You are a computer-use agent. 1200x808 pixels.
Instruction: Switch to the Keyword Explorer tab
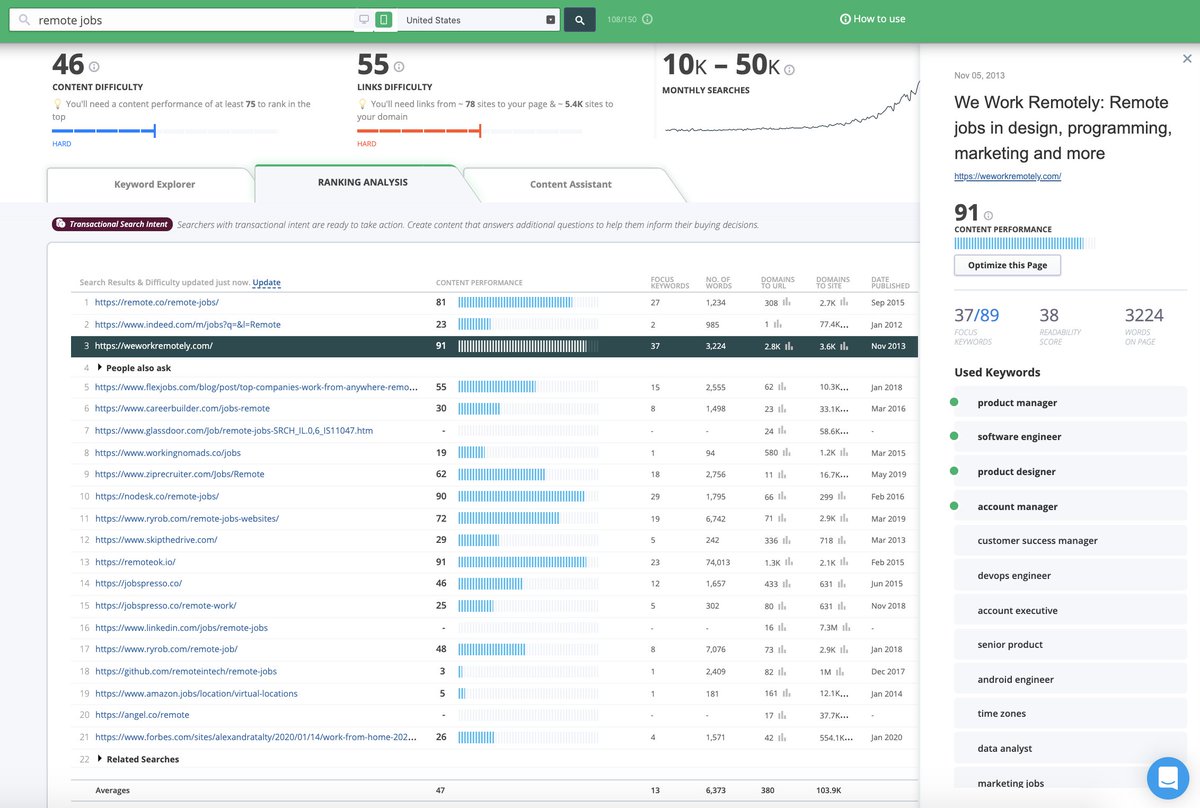click(x=154, y=184)
